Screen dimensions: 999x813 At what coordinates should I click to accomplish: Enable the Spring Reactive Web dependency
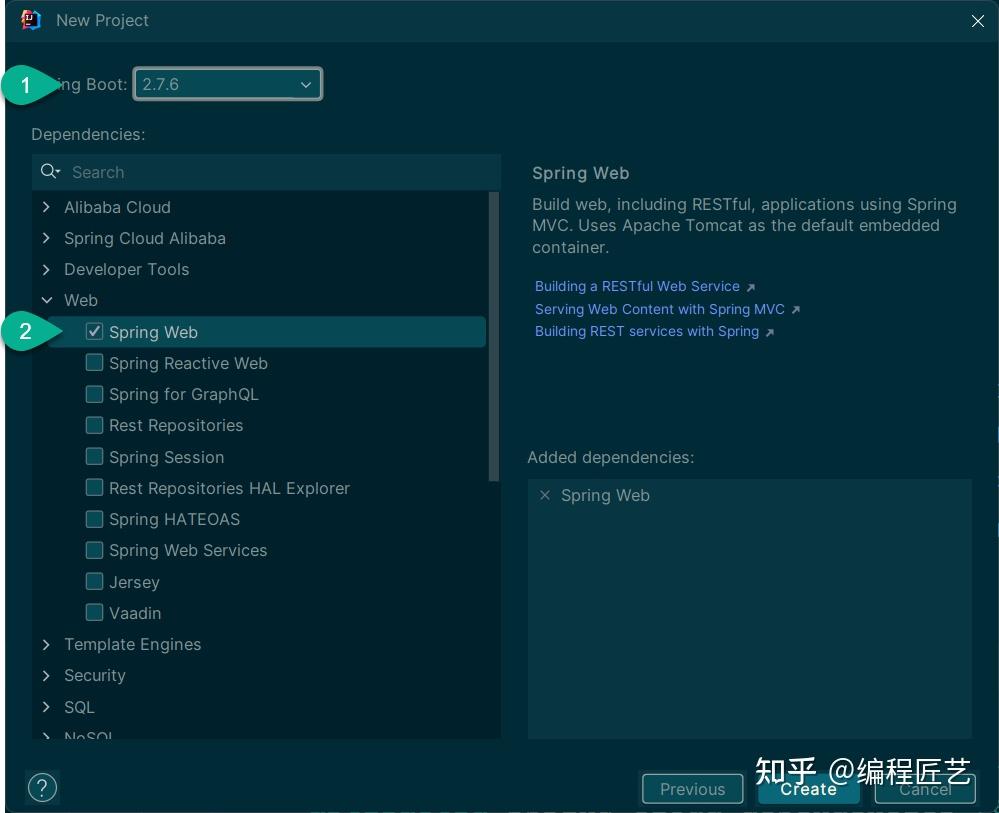coord(94,362)
